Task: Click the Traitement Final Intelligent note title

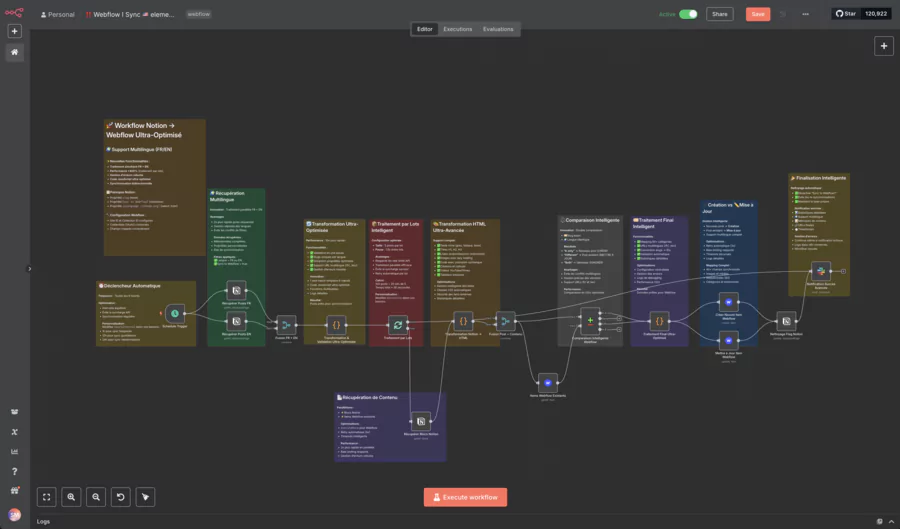Action: (x=653, y=223)
